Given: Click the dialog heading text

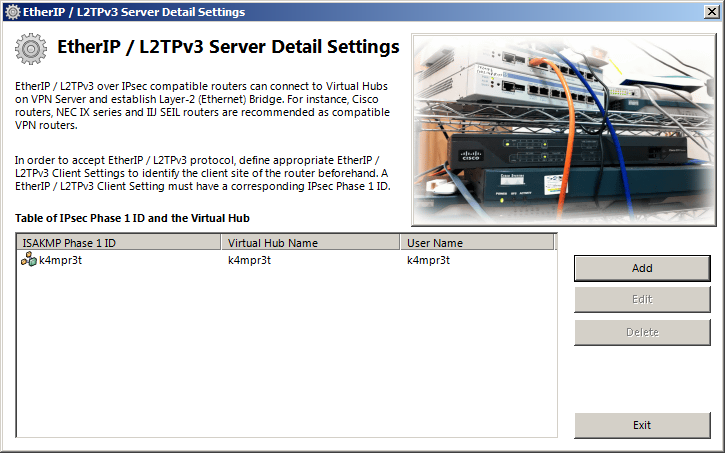Looking at the screenshot, I should tap(228, 47).
